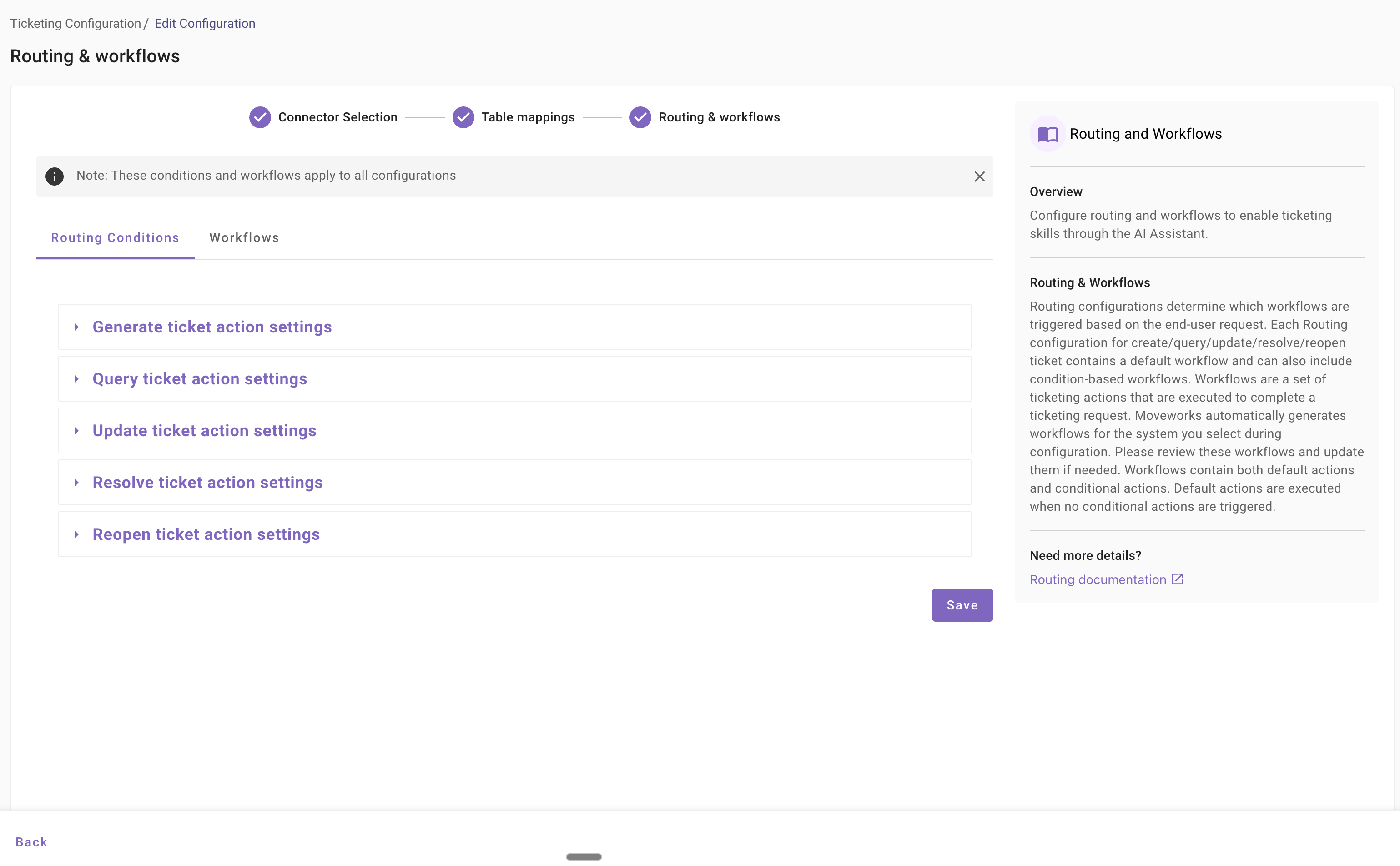1400x866 pixels.
Task: Open the Routing documentation link
Action: pos(1097,579)
